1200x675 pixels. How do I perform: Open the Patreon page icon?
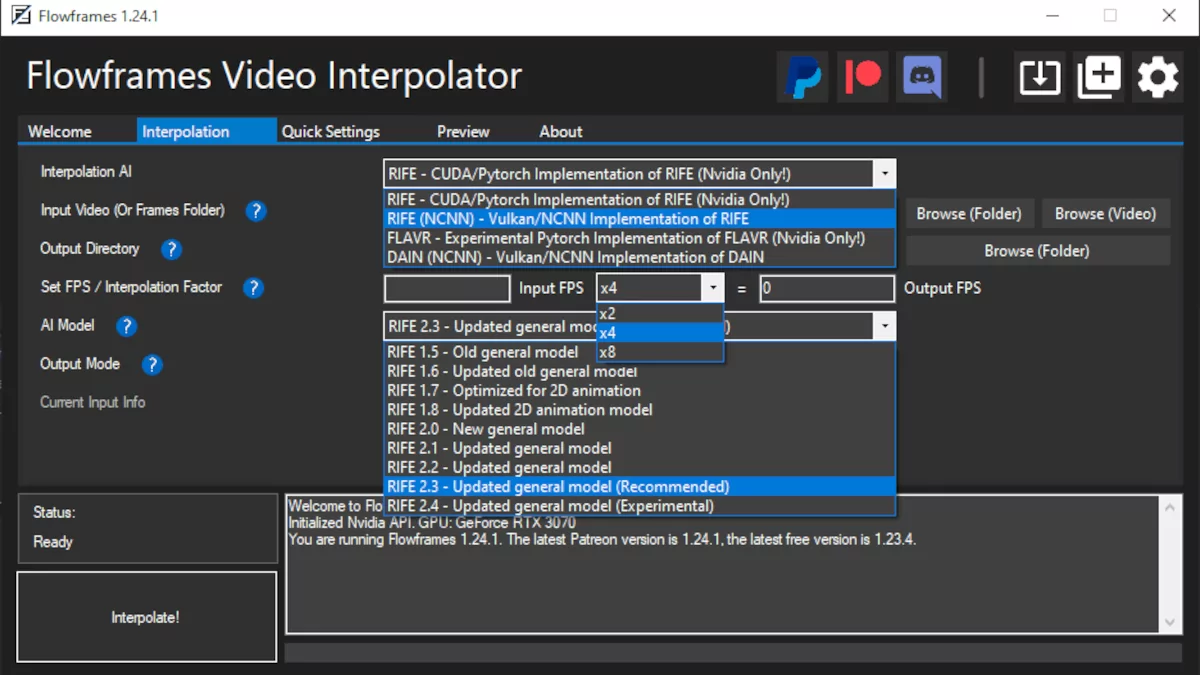pos(862,77)
